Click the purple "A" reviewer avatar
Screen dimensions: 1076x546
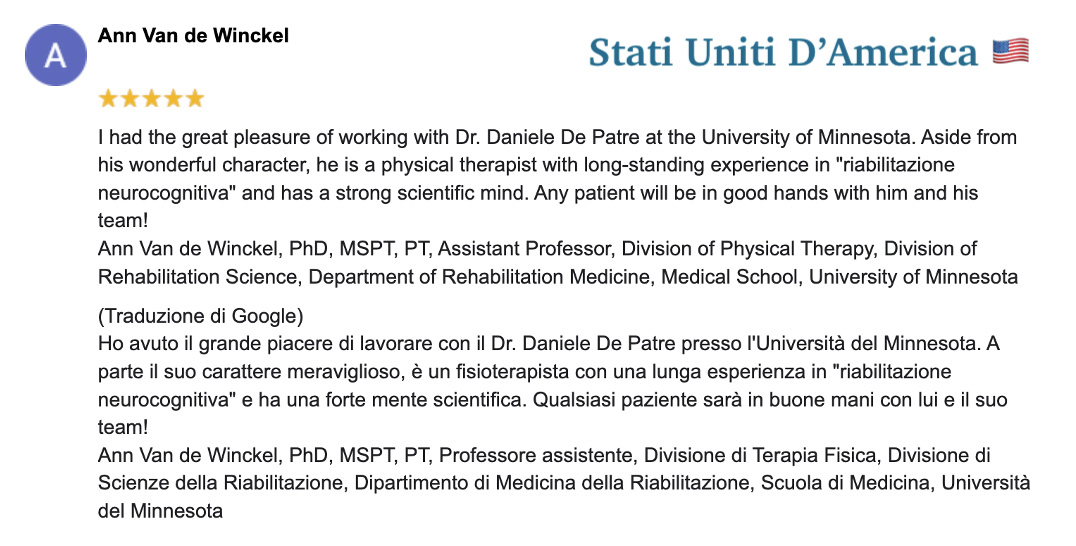[56, 55]
